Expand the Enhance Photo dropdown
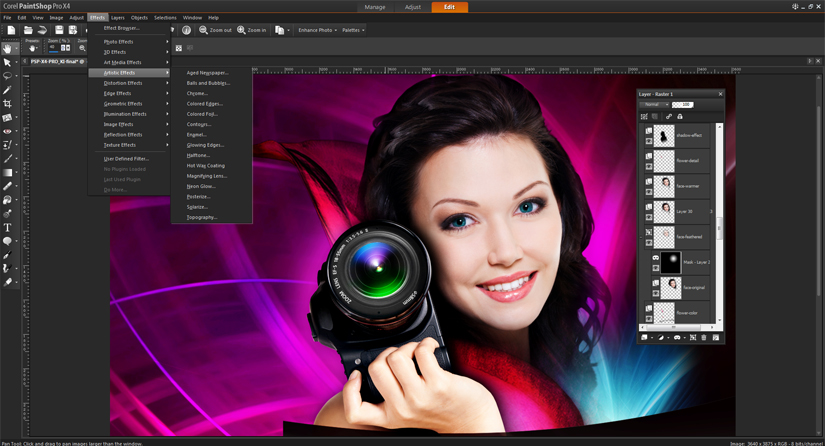The height and width of the screenshot is (446, 825). tap(317, 30)
